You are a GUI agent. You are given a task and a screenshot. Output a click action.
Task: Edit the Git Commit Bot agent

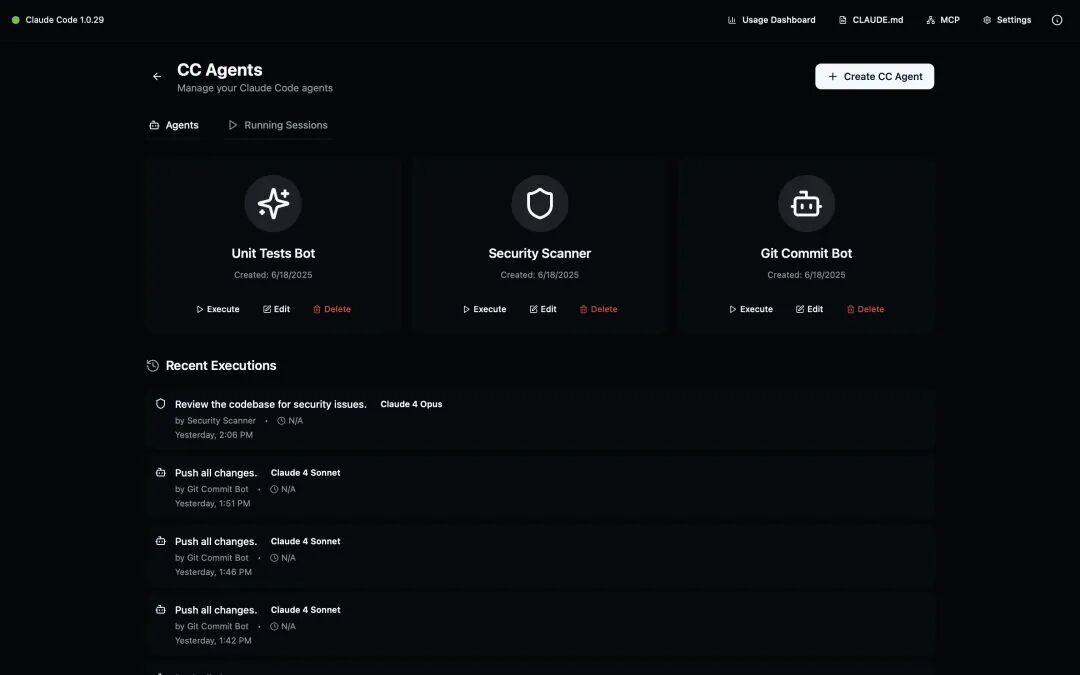pyautogui.click(x=809, y=309)
